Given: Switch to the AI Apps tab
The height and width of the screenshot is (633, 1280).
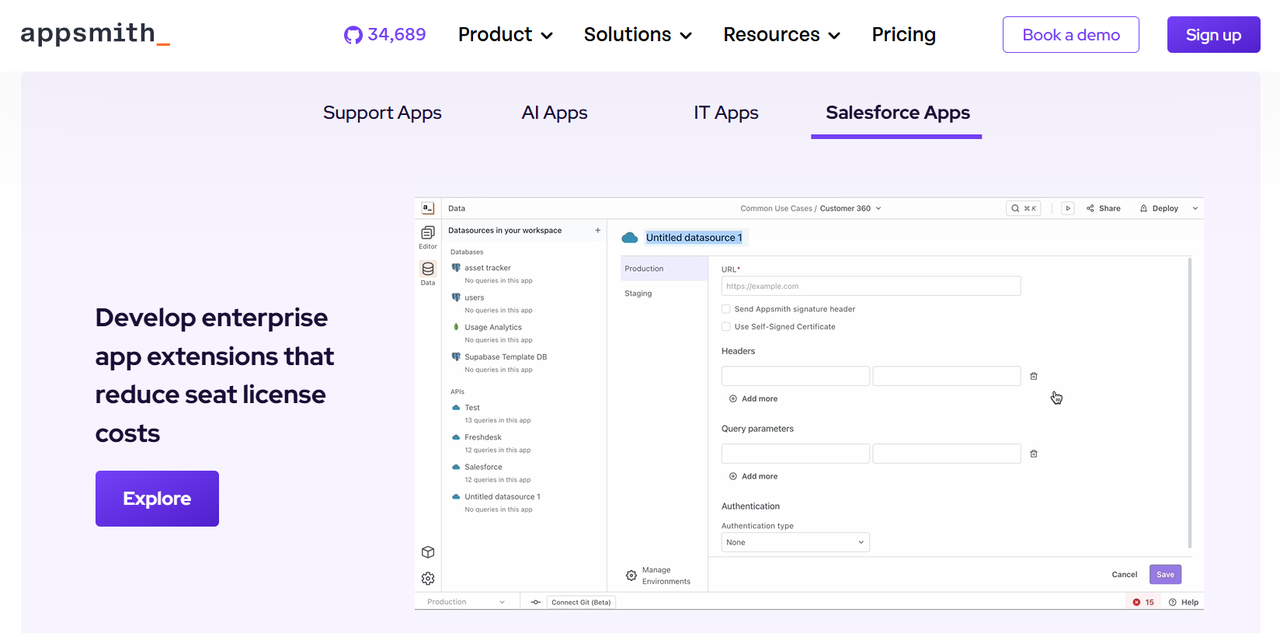Looking at the screenshot, I should point(554,113).
